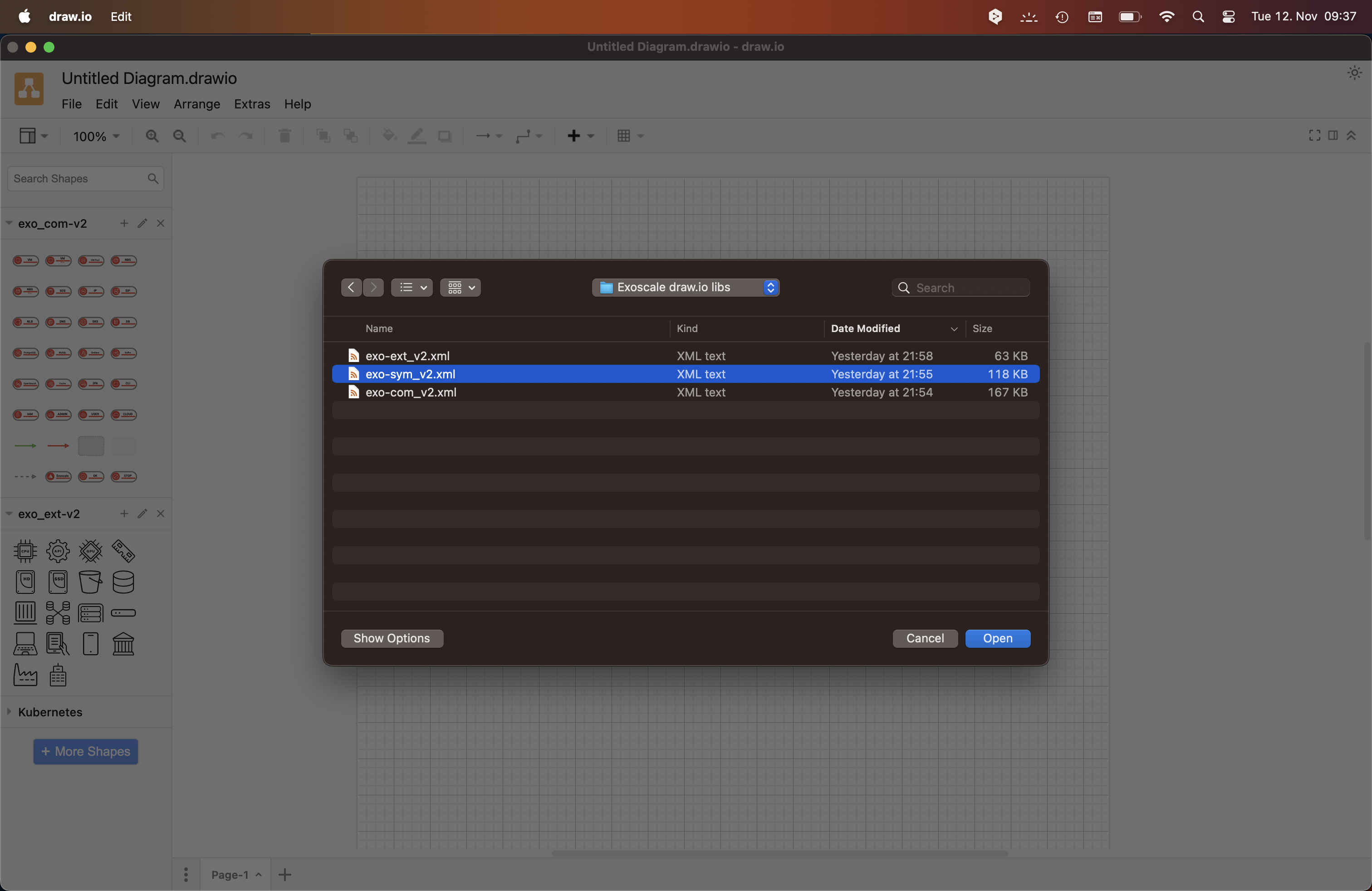Close the exo_ext-v2 library
This screenshot has width=1372, height=891.
[x=161, y=514]
